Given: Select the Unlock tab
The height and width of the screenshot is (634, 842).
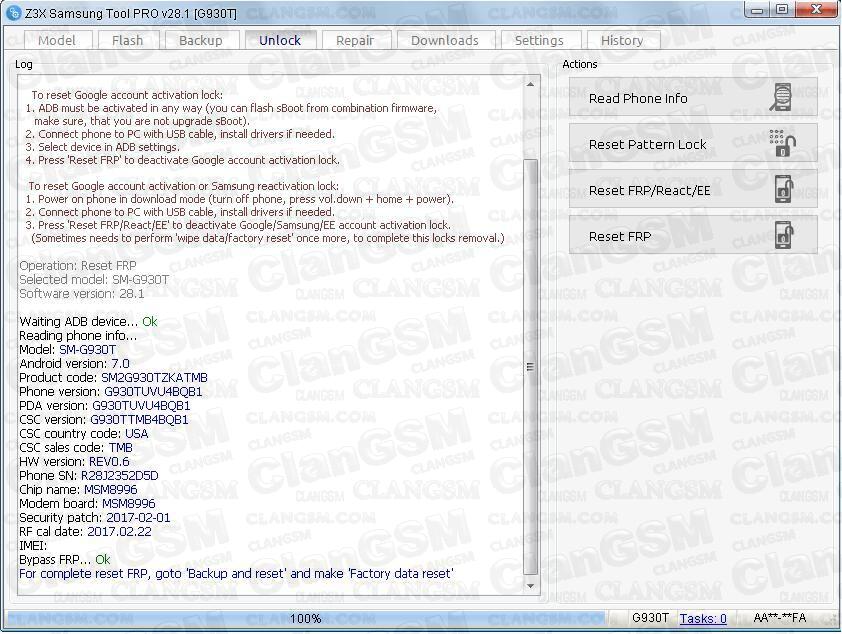Looking at the screenshot, I should 280,40.
